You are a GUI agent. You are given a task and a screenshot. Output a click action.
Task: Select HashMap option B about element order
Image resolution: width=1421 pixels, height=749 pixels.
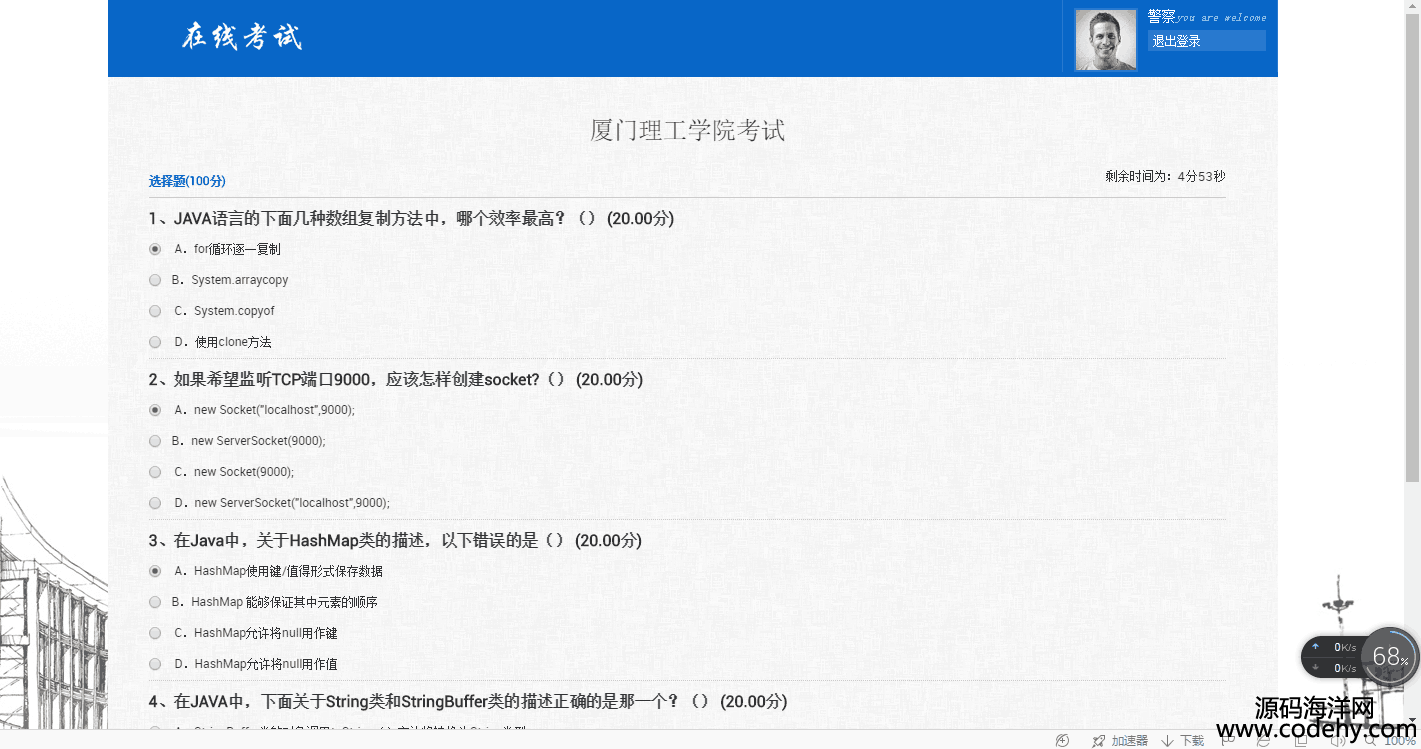point(155,602)
